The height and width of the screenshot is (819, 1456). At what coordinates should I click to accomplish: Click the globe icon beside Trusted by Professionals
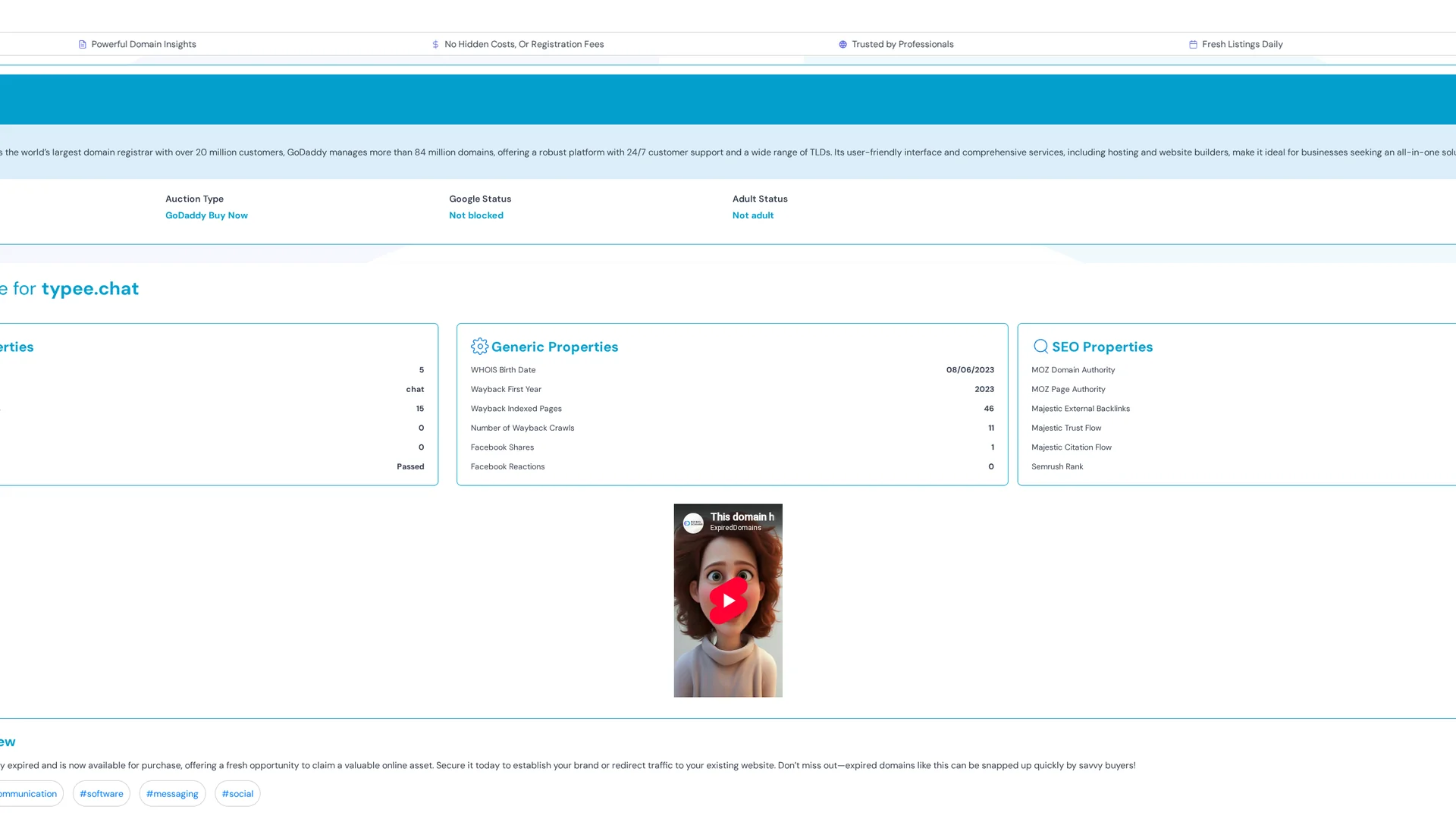click(843, 45)
